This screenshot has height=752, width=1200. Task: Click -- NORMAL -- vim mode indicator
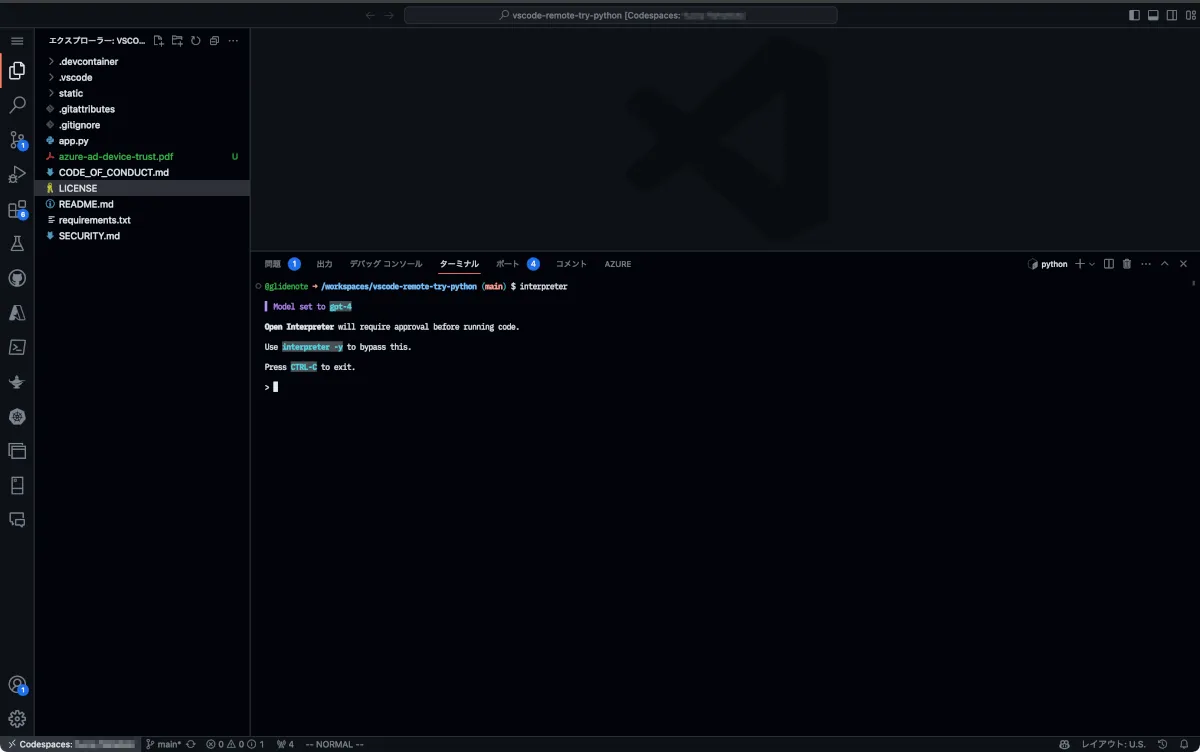tap(334, 744)
